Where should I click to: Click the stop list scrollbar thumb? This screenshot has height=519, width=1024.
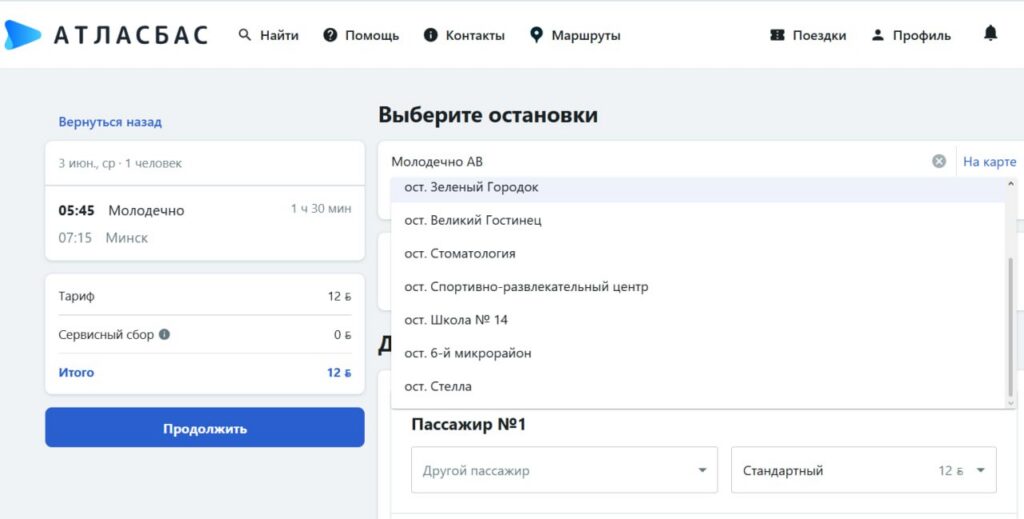click(x=1011, y=326)
